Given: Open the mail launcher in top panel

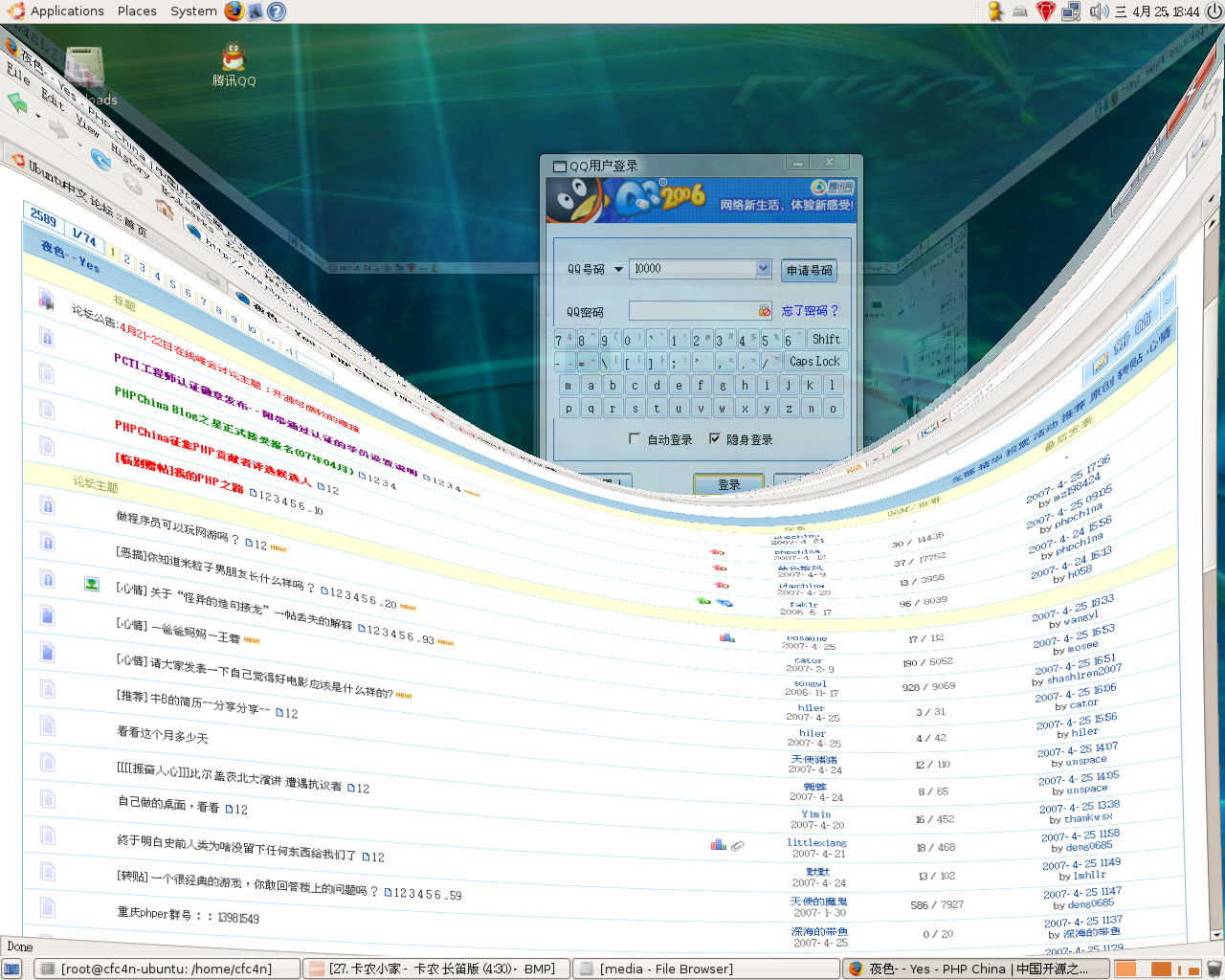Looking at the screenshot, I should [x=256, y=11].
